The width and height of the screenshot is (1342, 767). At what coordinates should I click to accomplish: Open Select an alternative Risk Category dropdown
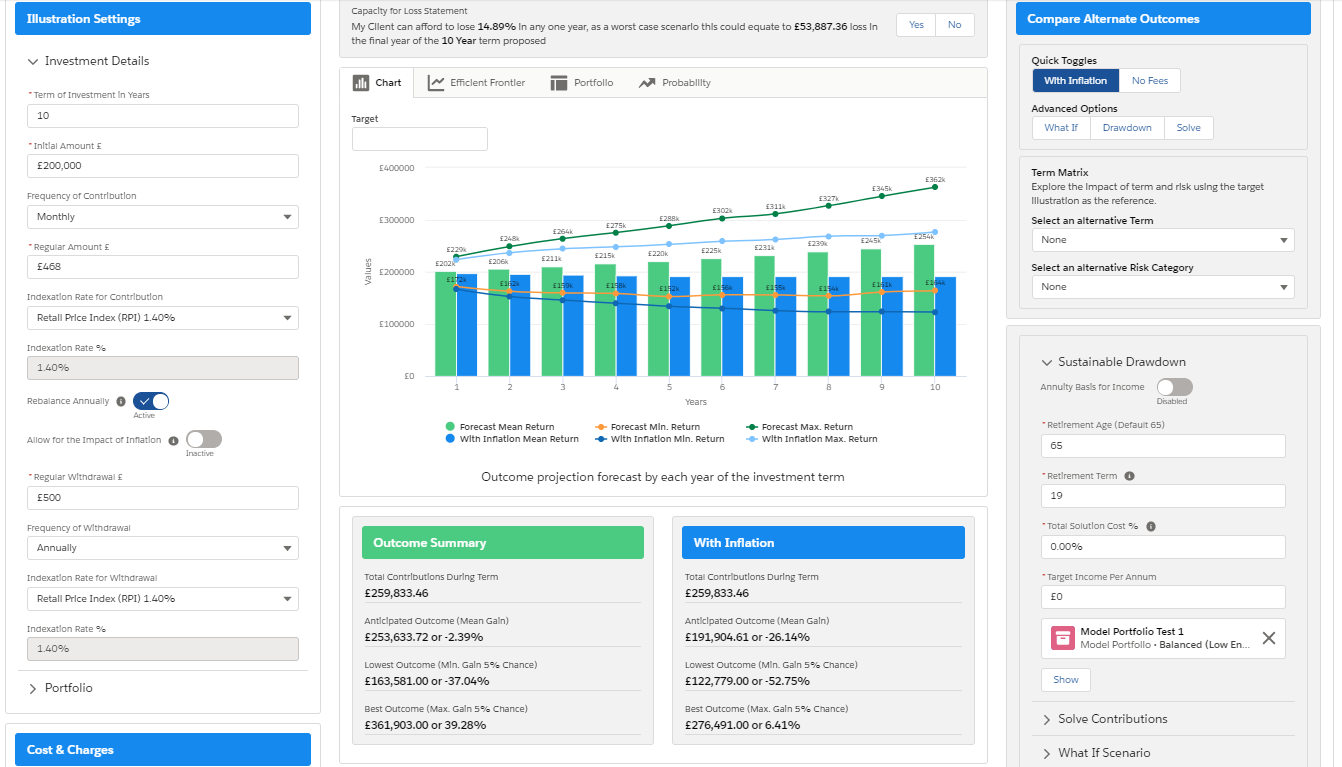[1163, 287]
